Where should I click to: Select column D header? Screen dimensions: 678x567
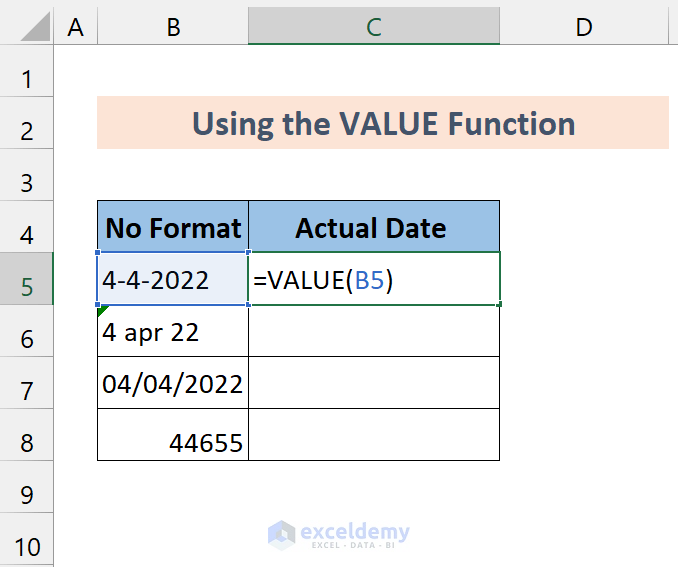click(584, 27)
